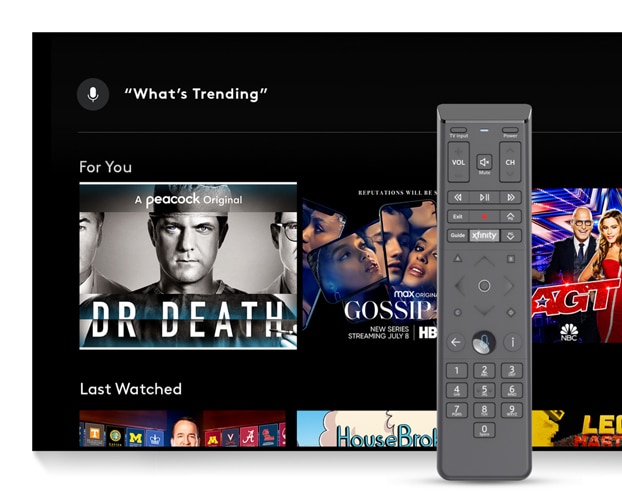The height and width of the screenshot is (492, 622).
Task: Click the For You row heading
Action: tap(106, 167)
